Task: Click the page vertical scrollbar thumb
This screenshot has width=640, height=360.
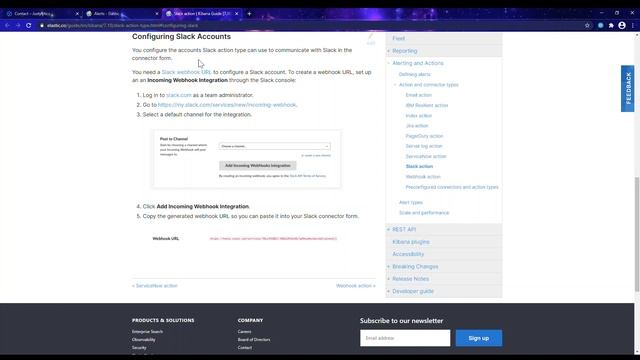Action: pos(637,234)
